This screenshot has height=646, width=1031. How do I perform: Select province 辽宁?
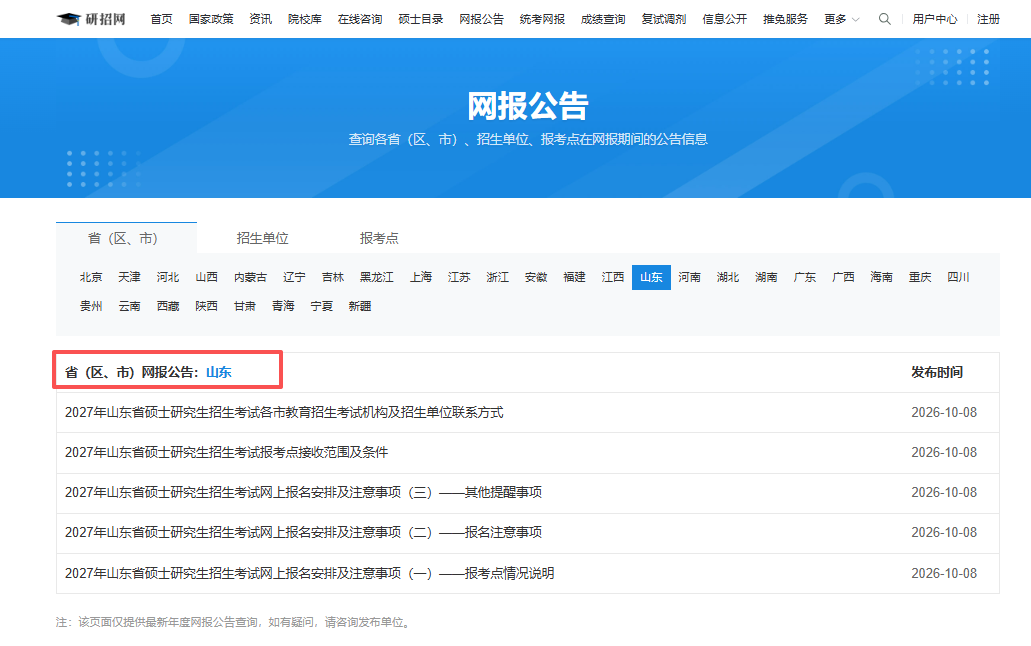pyautogui.click(x=294, y=277)
